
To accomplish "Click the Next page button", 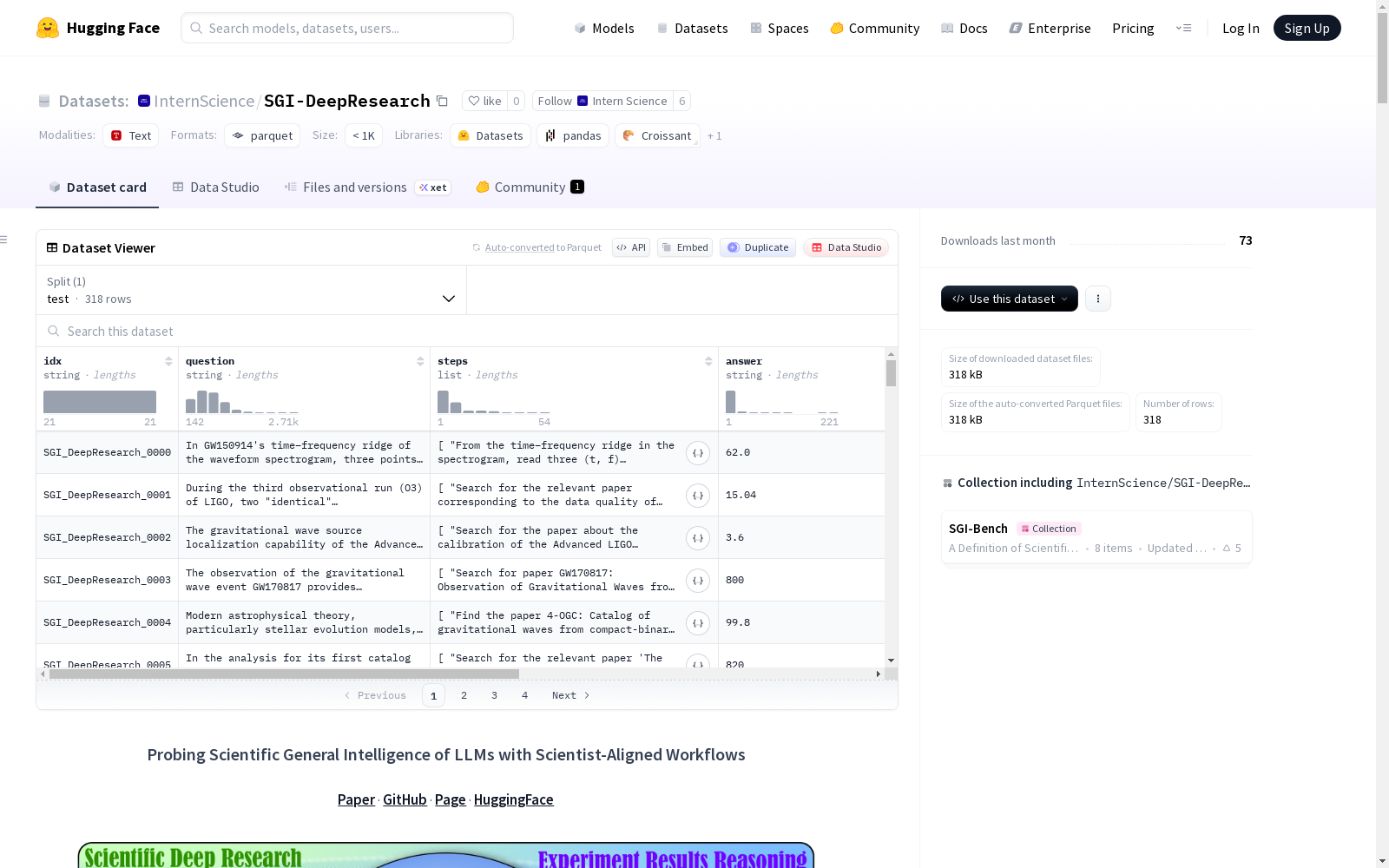I will [x=571, y=695].
